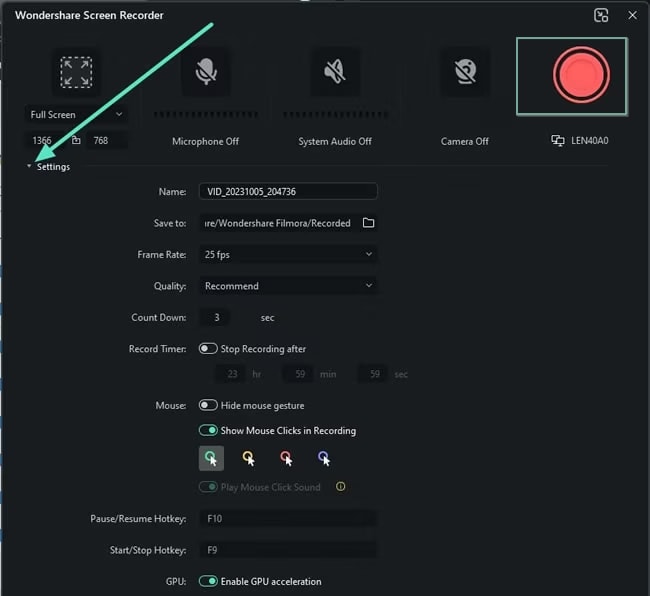The width and height of the screenshot is (650, 596).
Task: Close the Wondershare Screen Recorder window
Action: click(632, 15)
